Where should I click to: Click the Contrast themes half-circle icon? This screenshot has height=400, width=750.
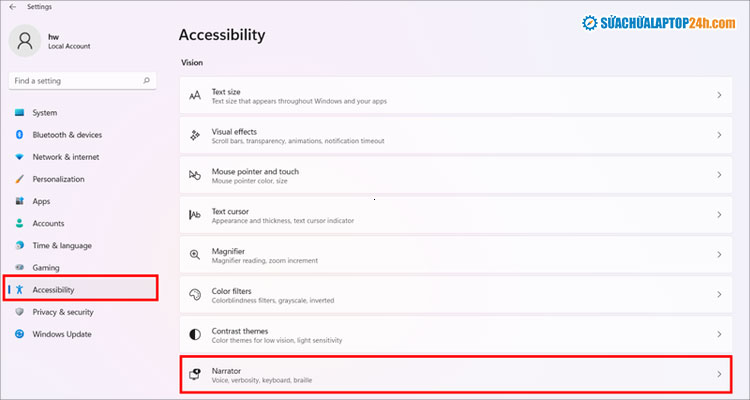pyautogui.click(x=195, y=334)
